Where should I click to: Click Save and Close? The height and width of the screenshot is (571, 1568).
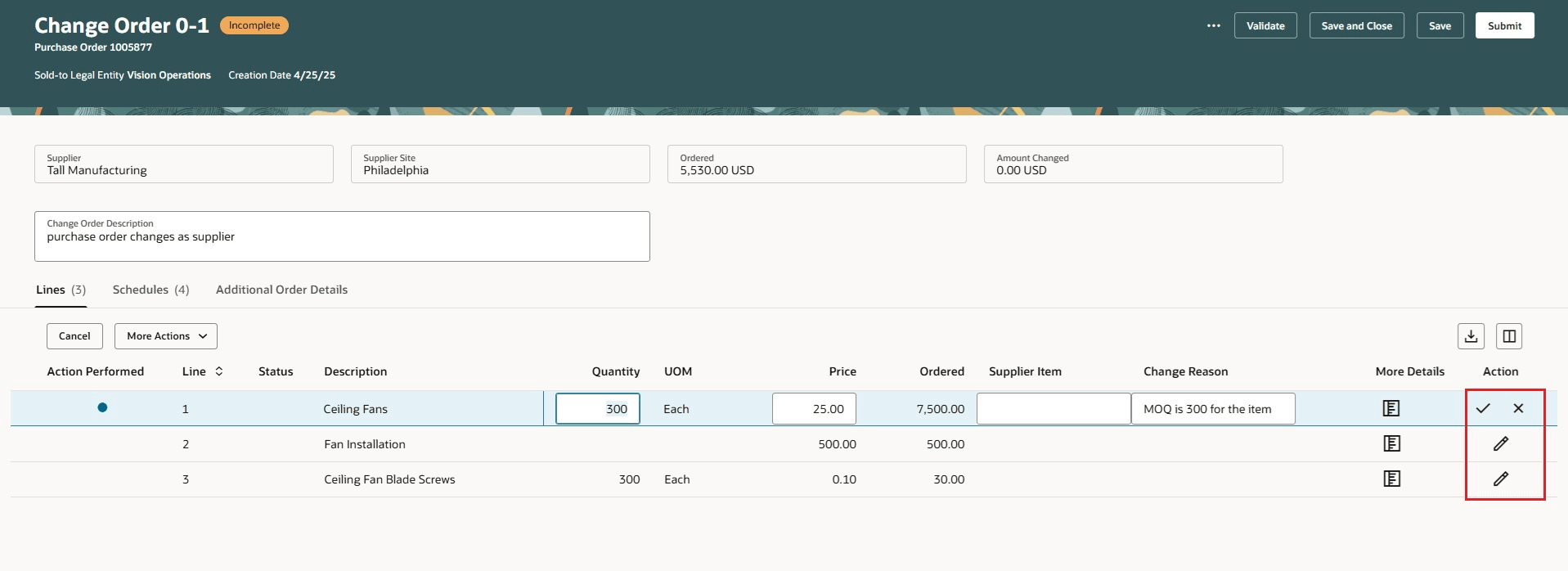coord(1356,25)
